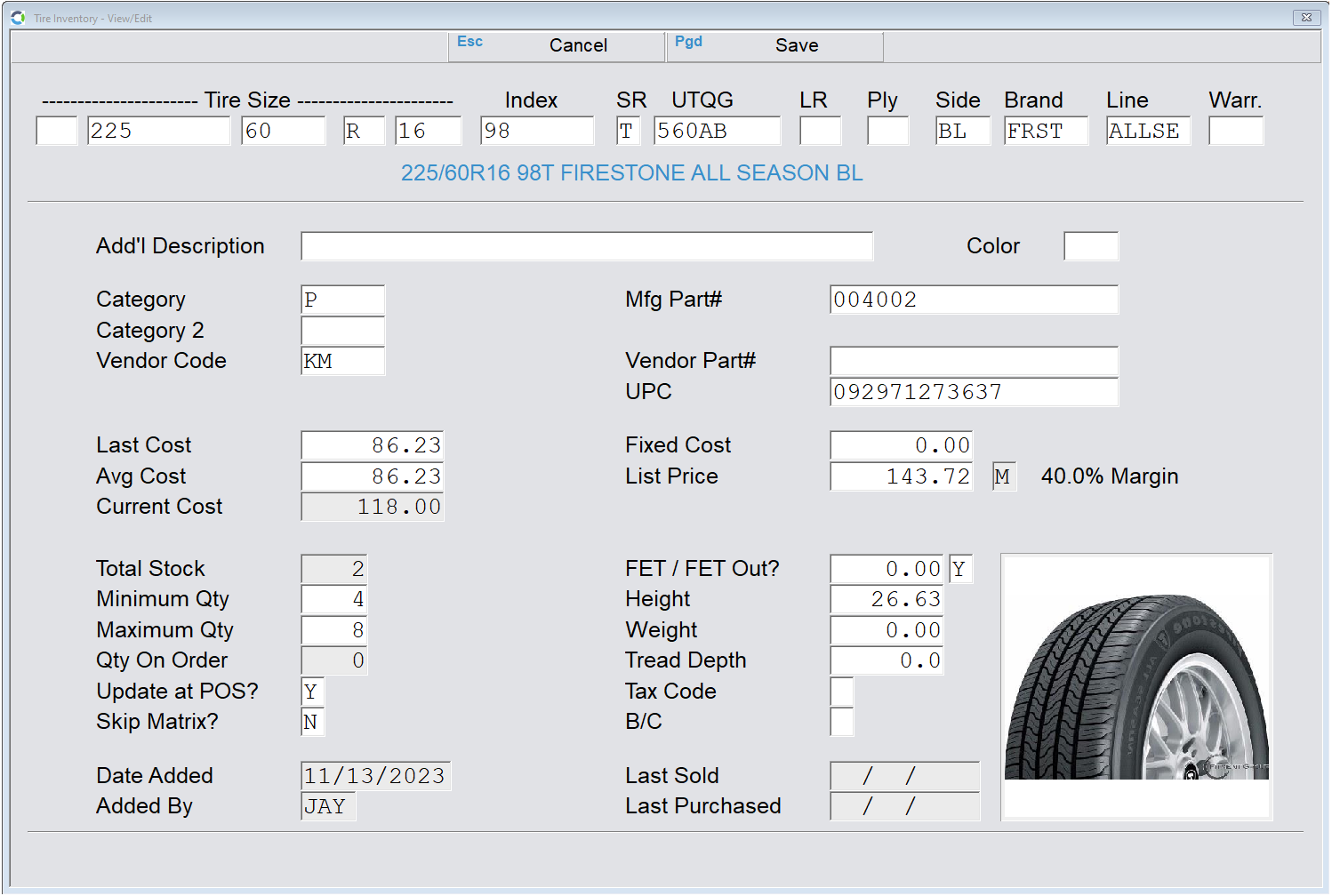The image size is (1332, 896).
Task: Click the Qty On Order field
Action: coord(334,660)
